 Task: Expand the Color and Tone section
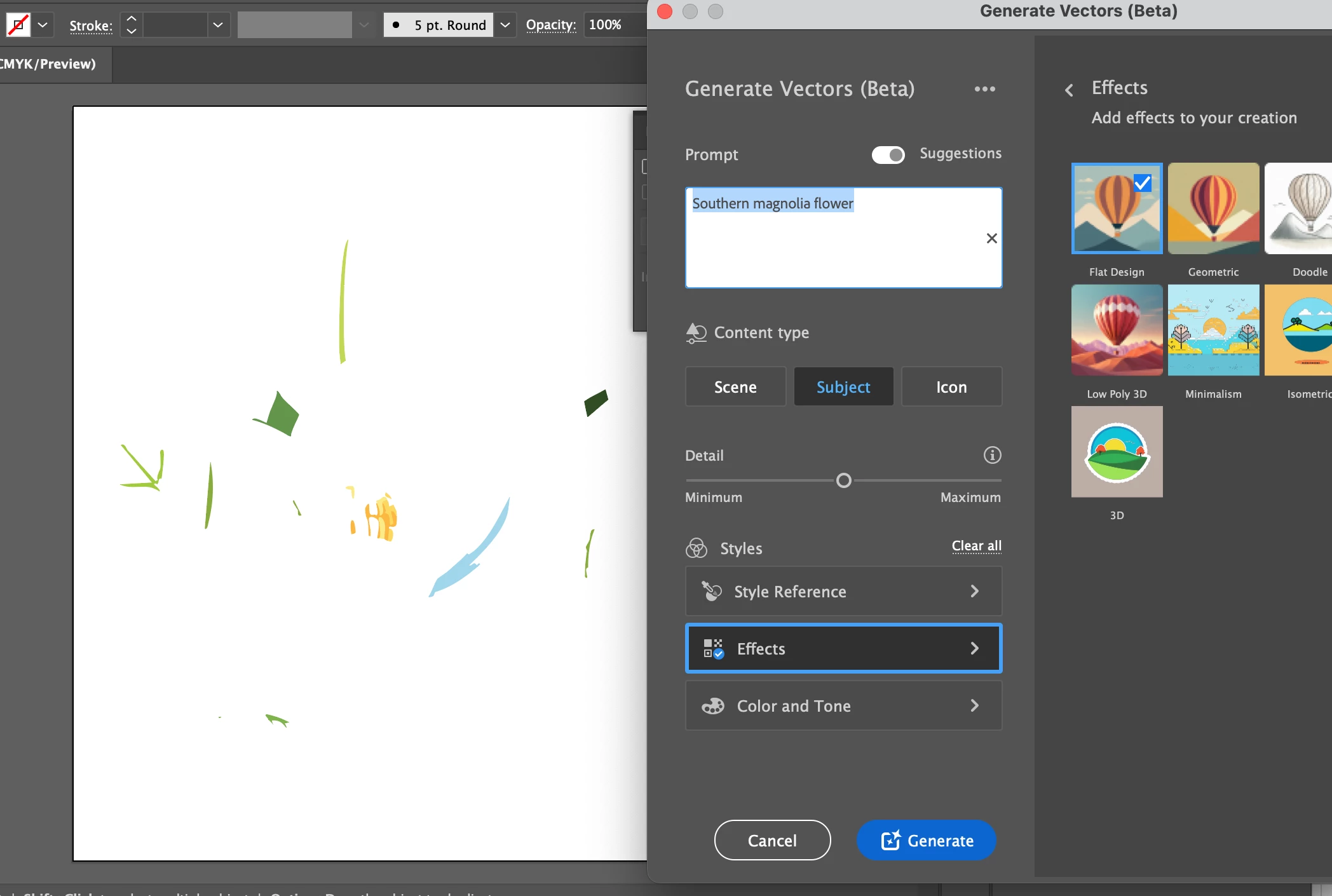(x=843, y=706)
